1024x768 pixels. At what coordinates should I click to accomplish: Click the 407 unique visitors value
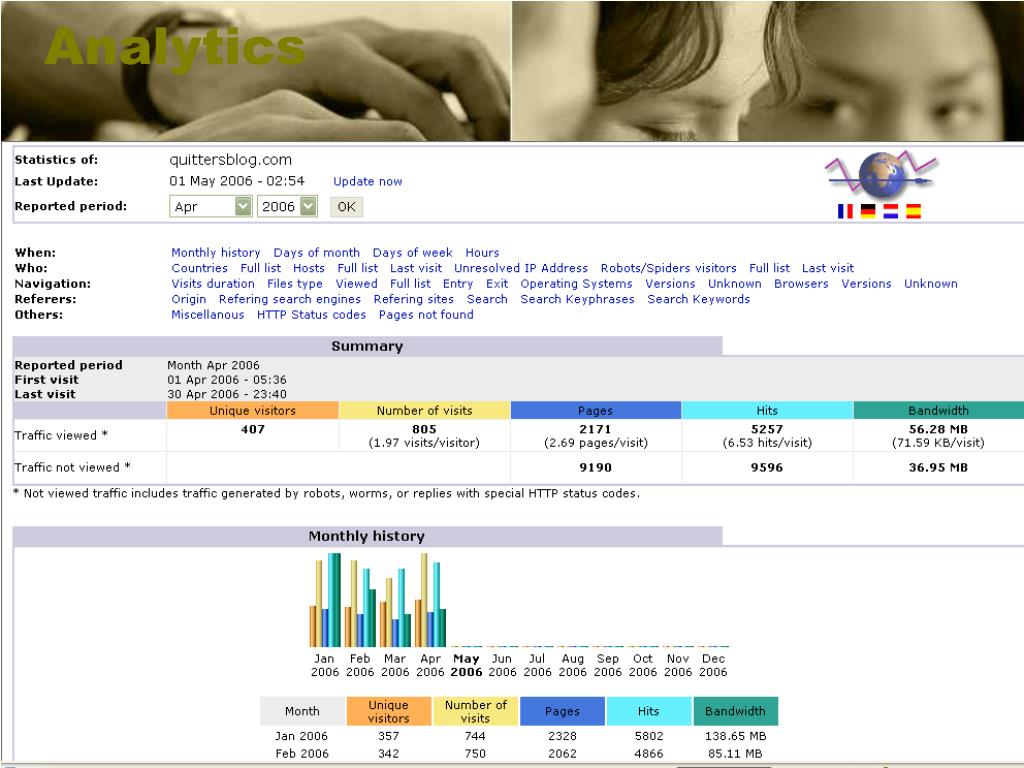[253, 429]
